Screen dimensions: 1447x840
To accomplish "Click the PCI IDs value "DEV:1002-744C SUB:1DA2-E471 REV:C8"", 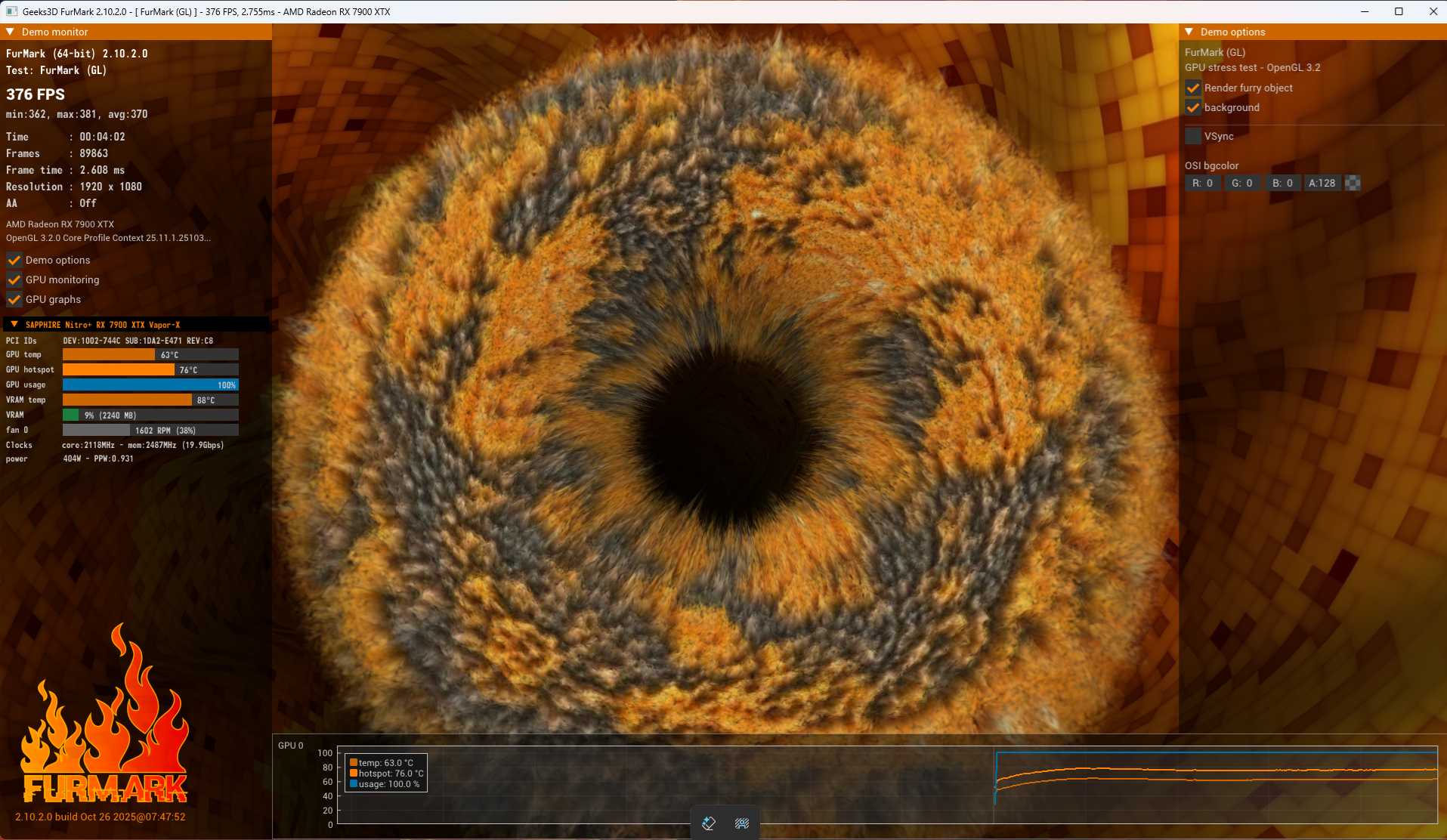I will 138,341.
